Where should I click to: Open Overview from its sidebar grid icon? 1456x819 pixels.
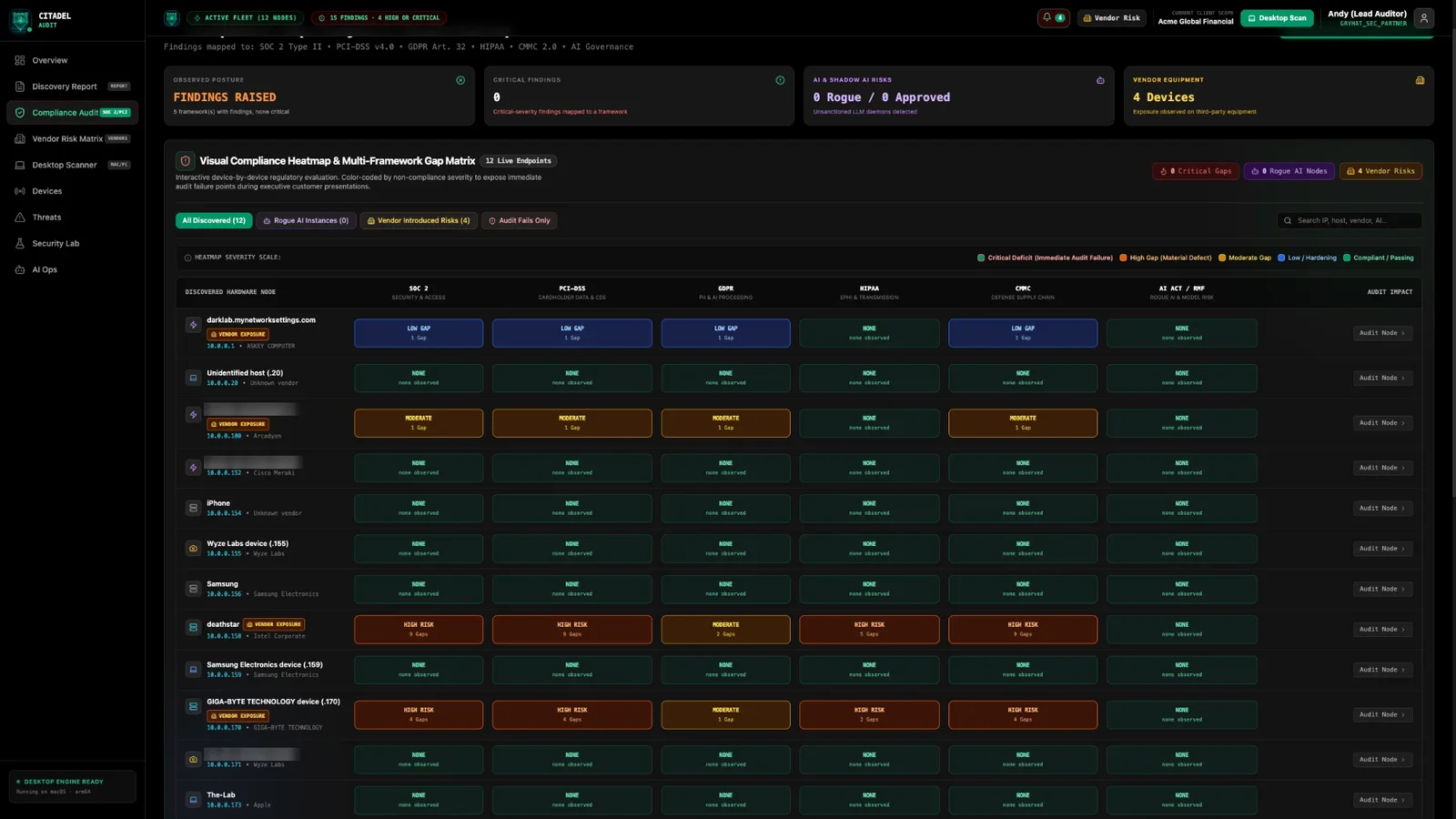click(x=20, y=60)
